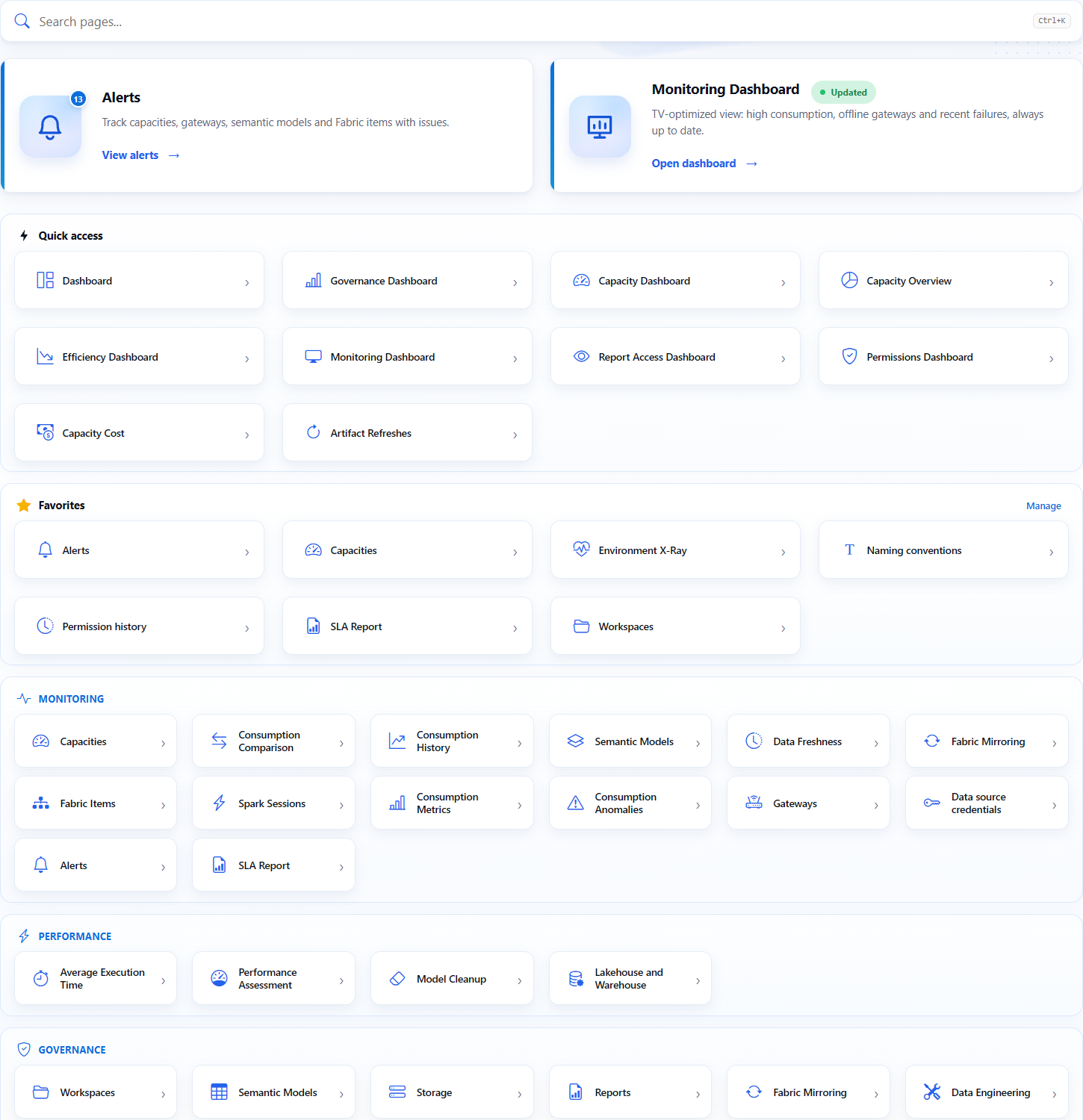Click the lightning icon for Spark Sessions

(220, 803)
